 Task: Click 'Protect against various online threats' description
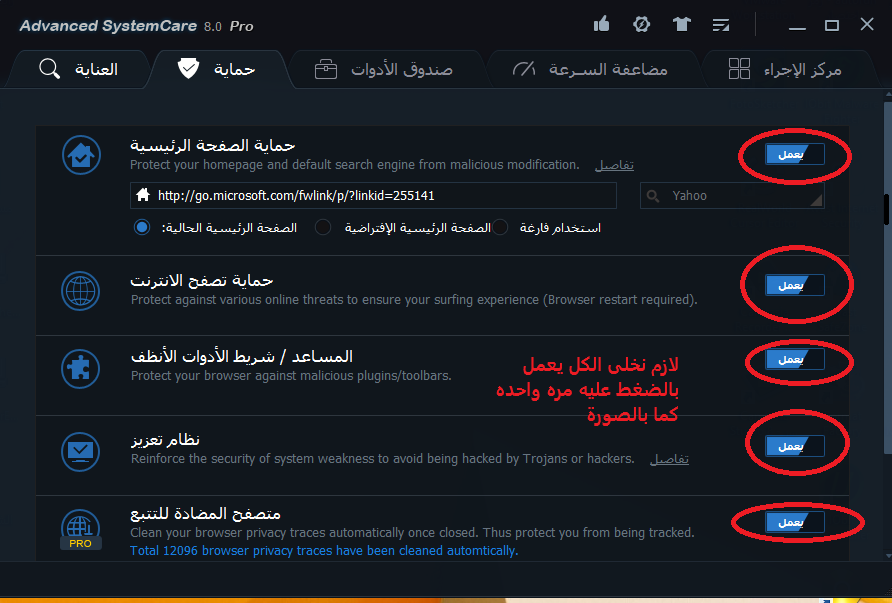pos(414,300)
